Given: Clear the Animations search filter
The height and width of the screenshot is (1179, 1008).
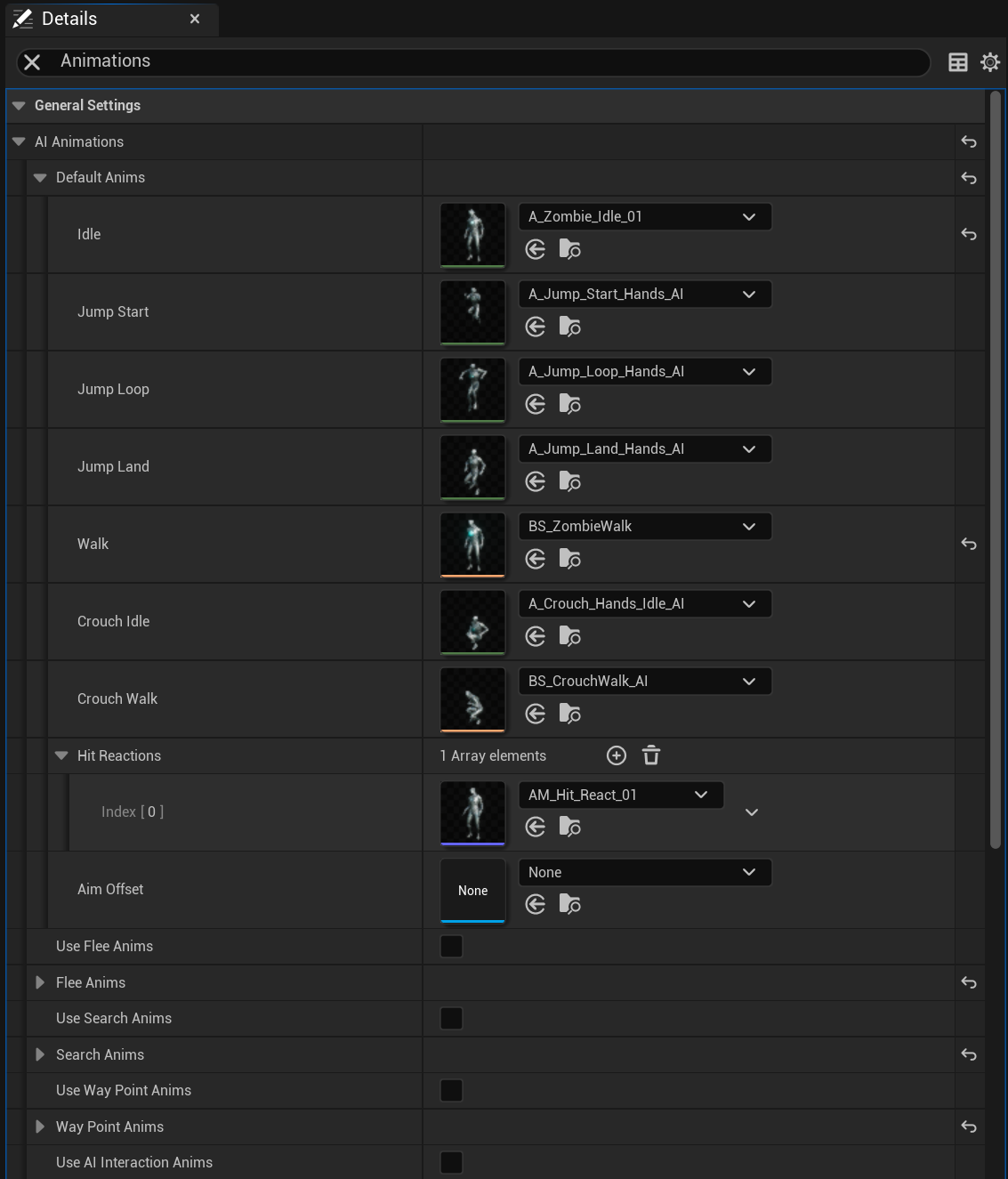Looking at the screenshot, I should [32, 62].
